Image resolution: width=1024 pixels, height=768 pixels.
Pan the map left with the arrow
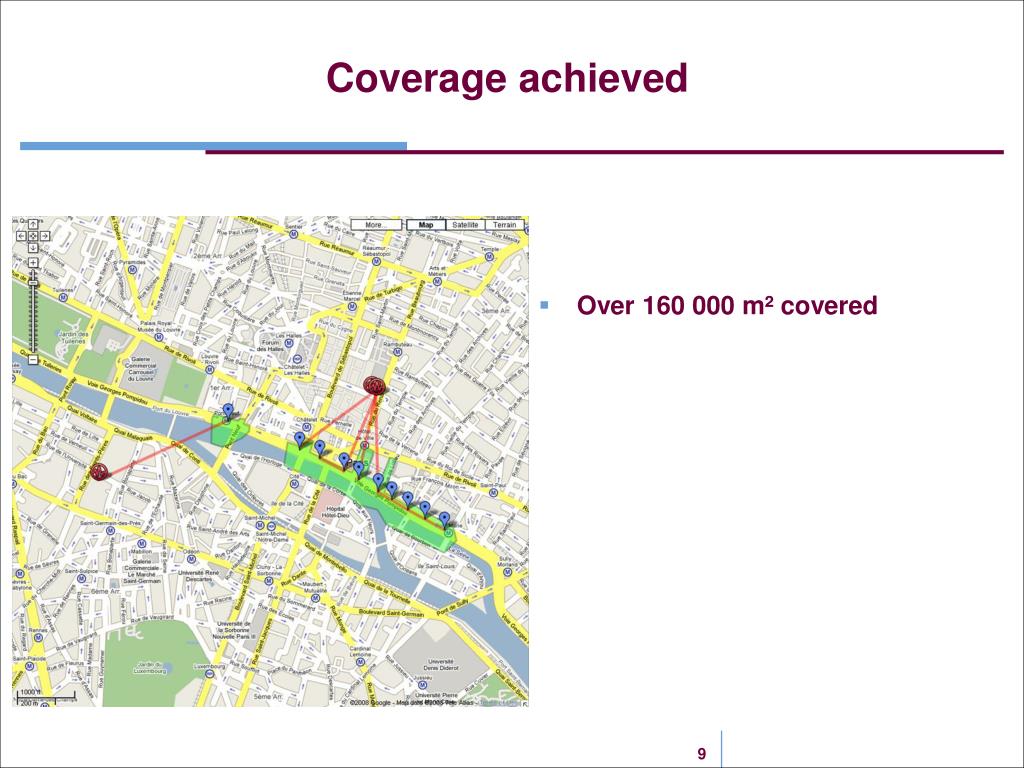(21, 236)
